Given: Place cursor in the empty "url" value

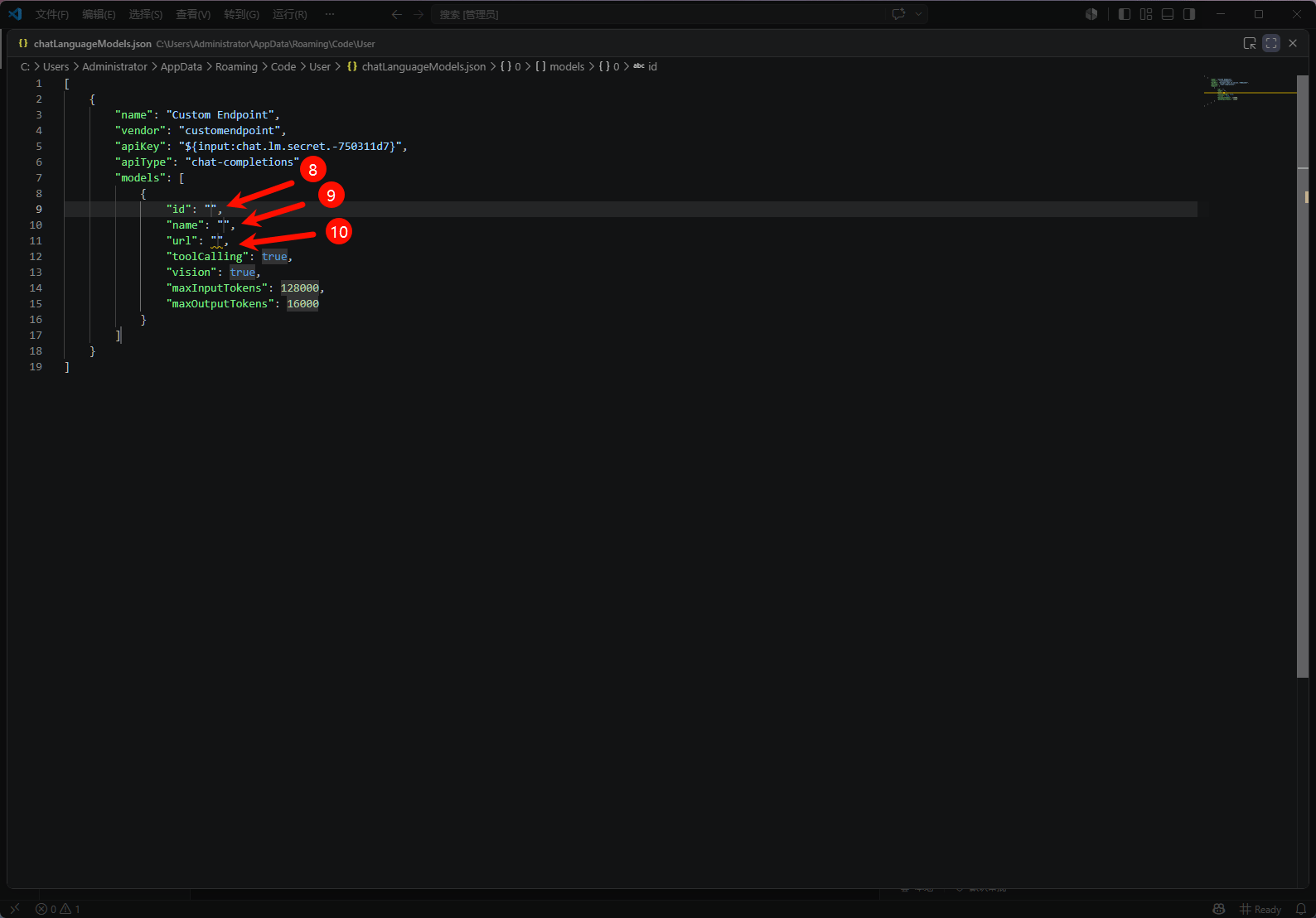Looking at the screenshot, I should click(x=217, y=240).
